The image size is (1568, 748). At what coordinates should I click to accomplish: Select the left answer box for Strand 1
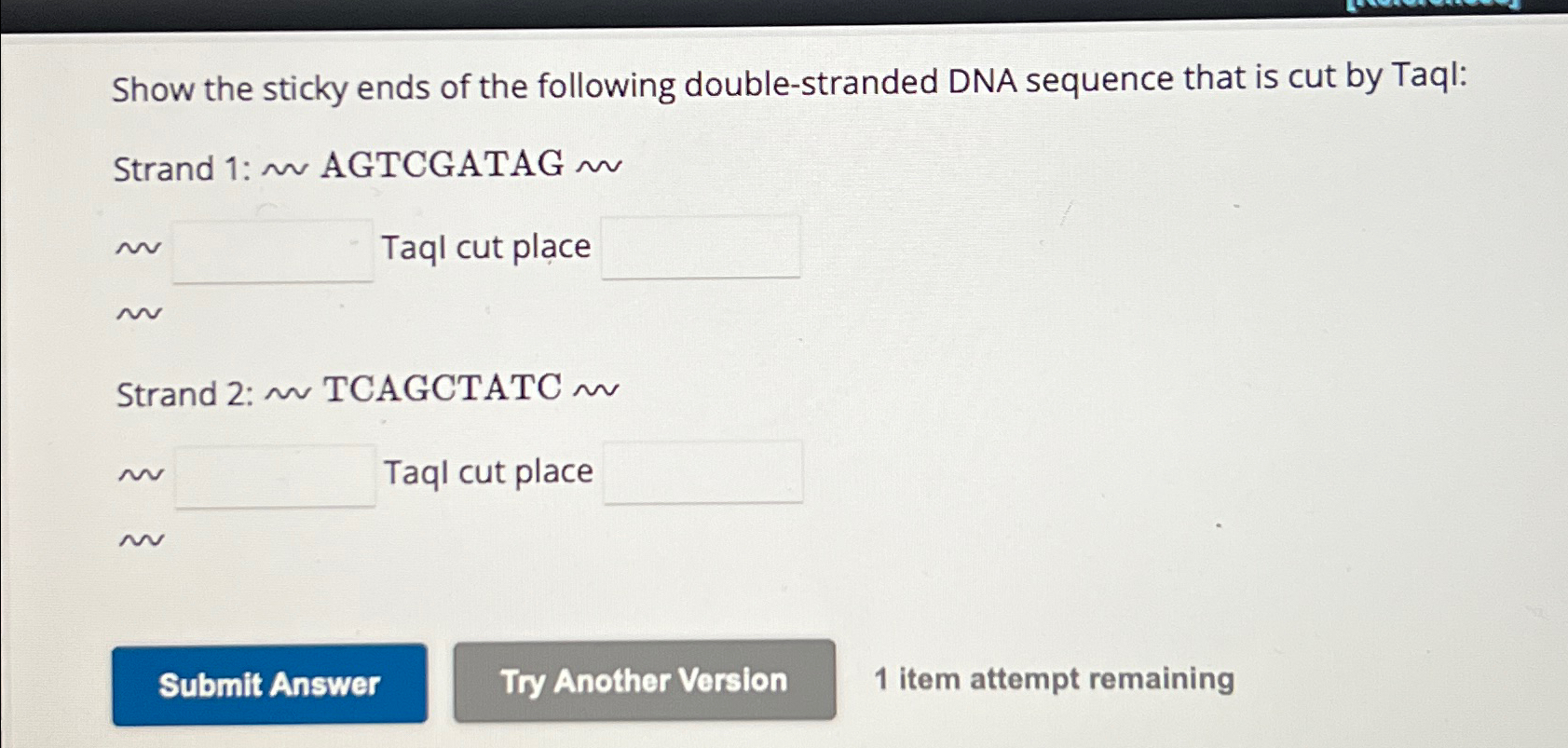click(271, 249)
